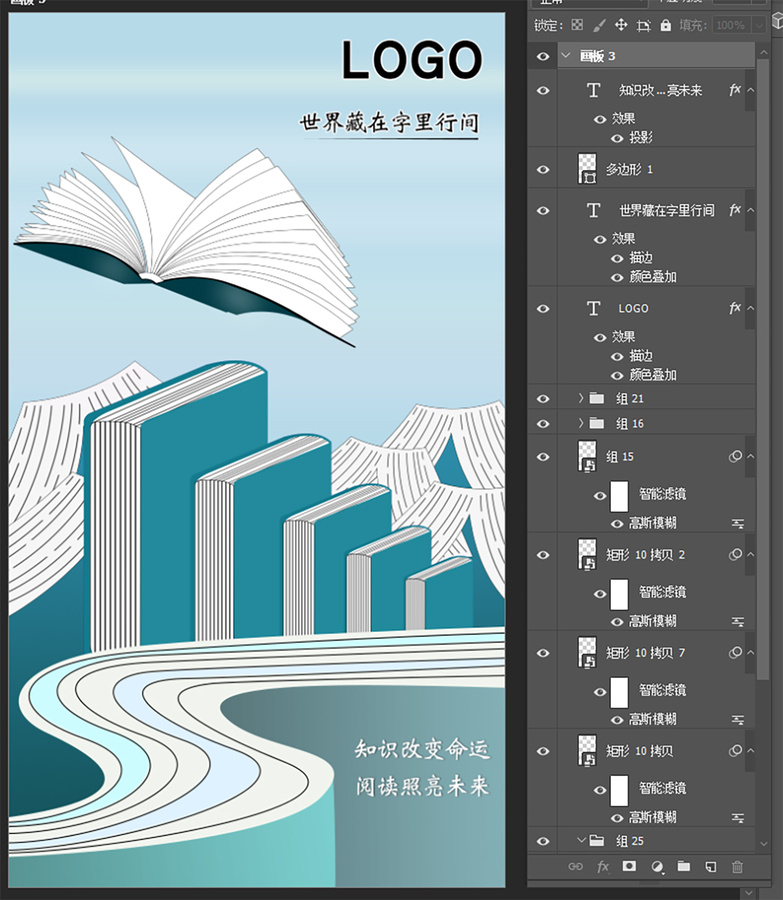The height and width of the screenshot is (900, 783).
Task: Hide the 组 21 group
Action: pyautogui.click(x=542, y=398)
